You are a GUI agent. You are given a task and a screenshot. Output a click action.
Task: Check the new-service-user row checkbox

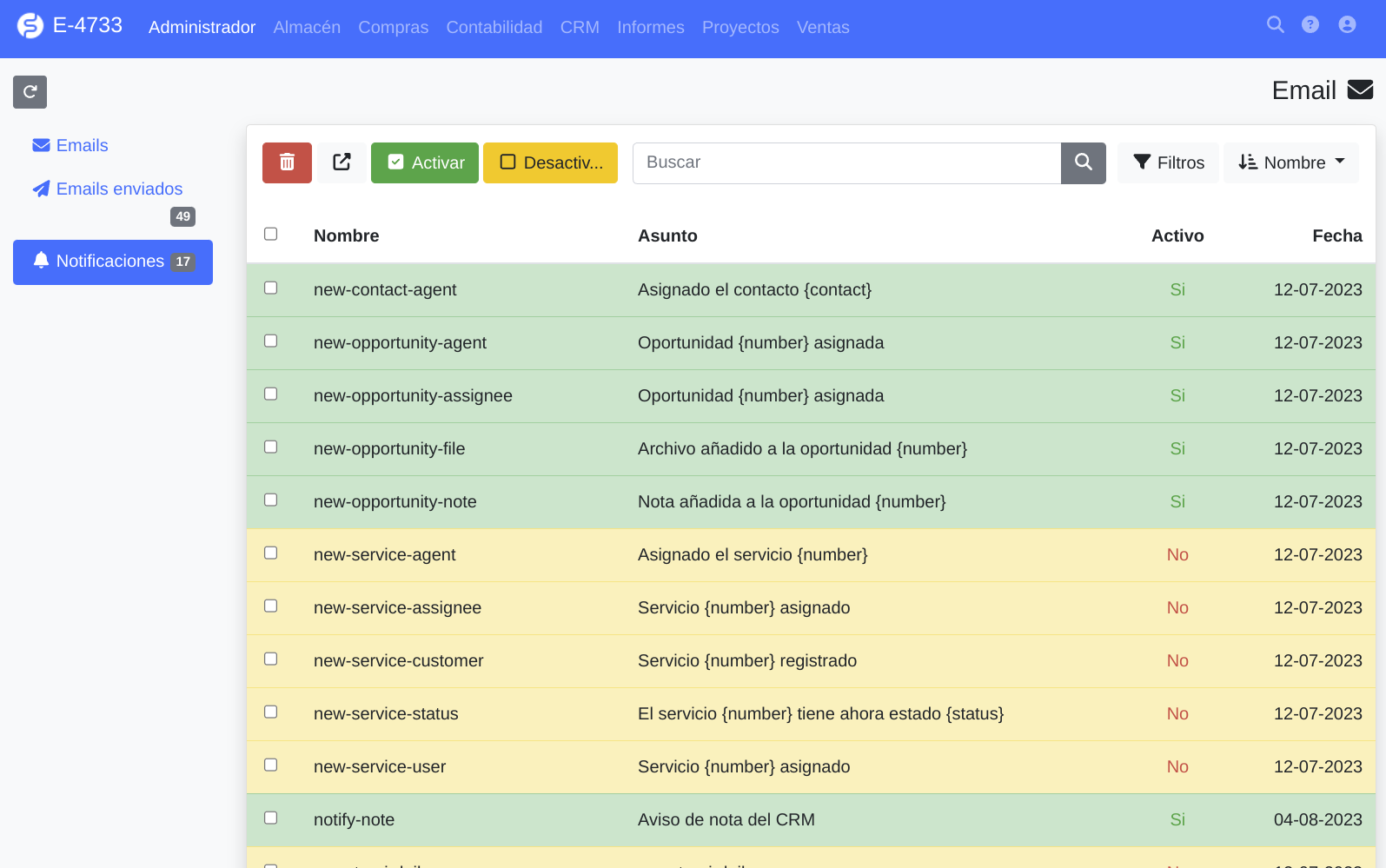(271, 765)
